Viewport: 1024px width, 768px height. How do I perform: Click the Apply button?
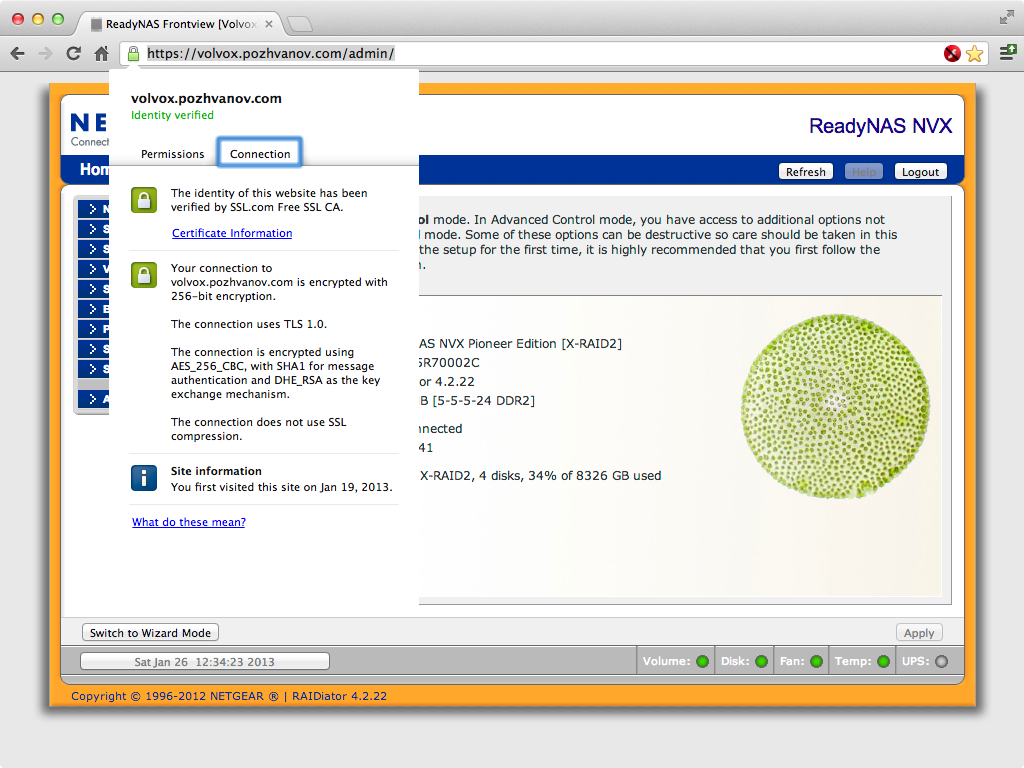[x=919, y=633]
